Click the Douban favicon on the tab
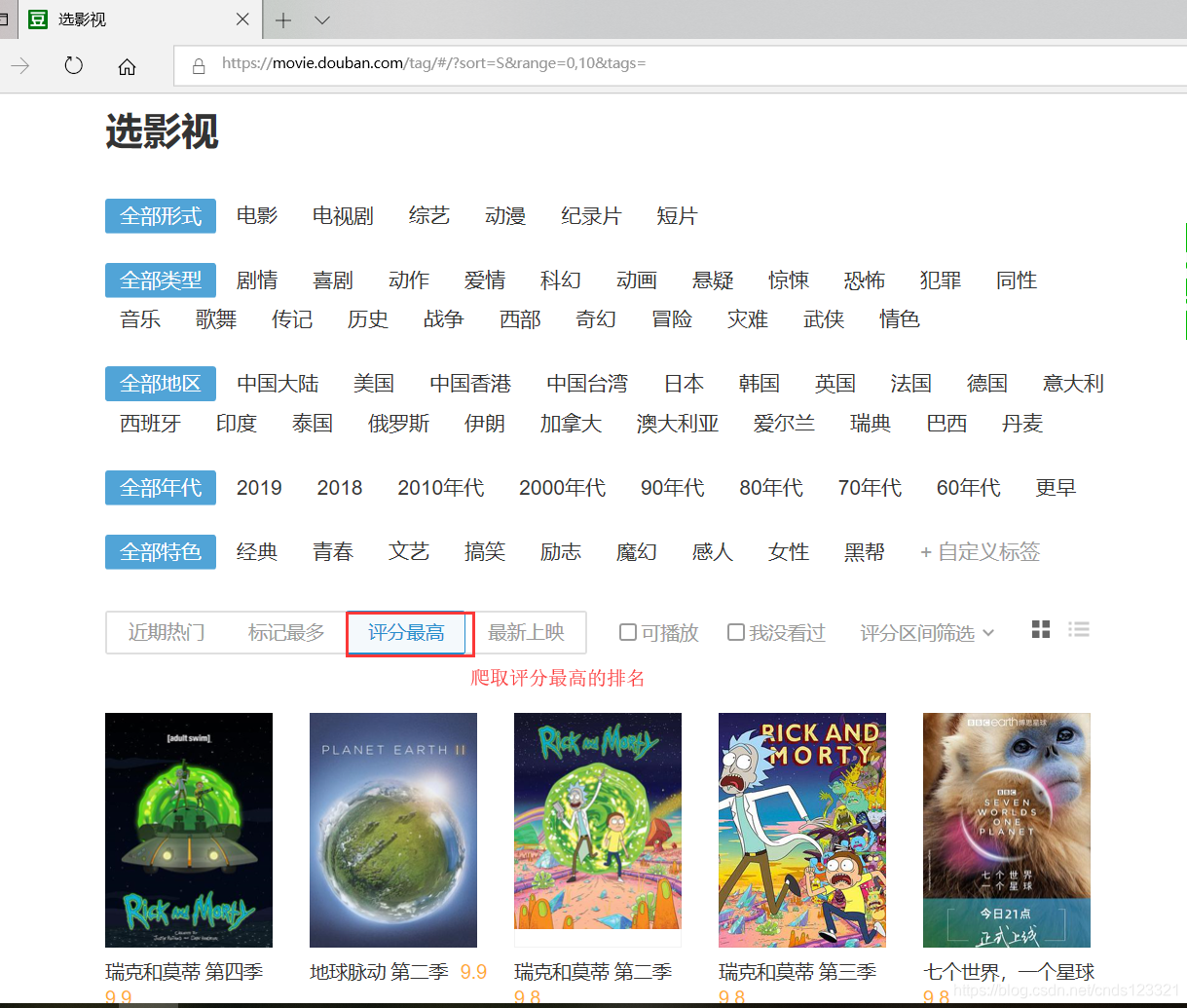Image resolution: width=1187 pixels, height=1008 pixels. click(38, 19)
